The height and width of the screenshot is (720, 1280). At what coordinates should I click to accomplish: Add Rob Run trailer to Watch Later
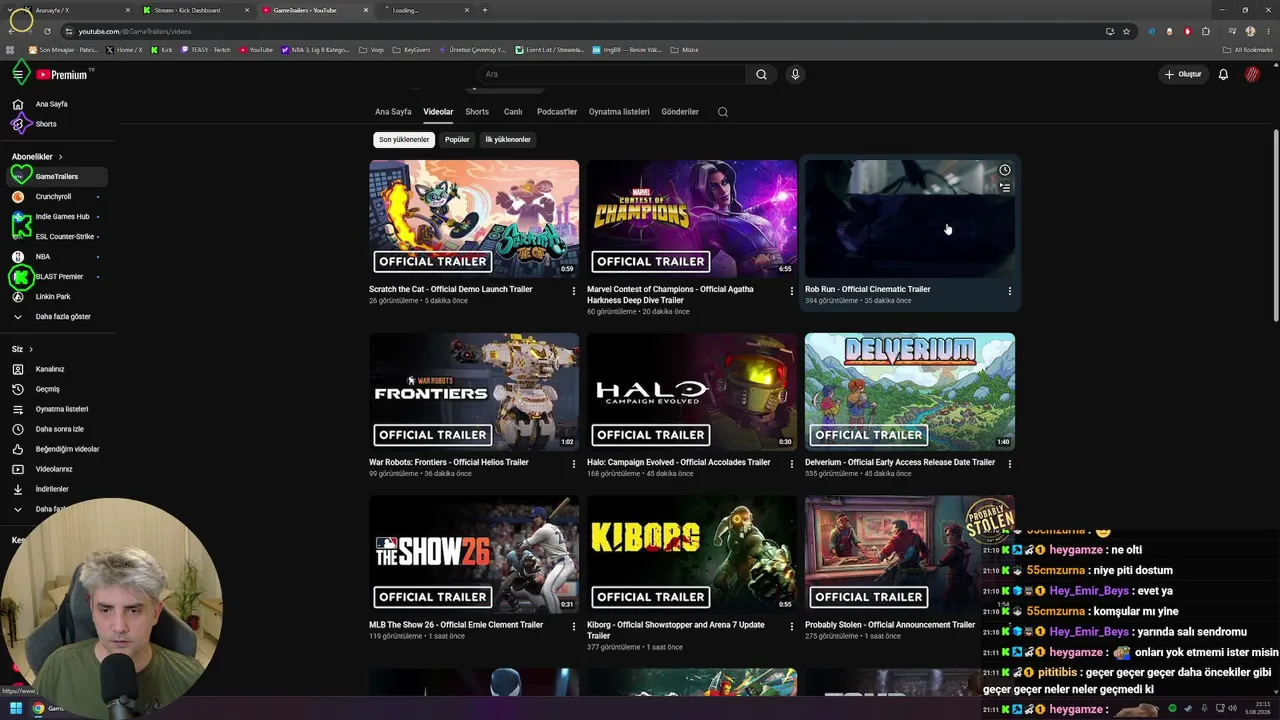tap(1005, 170)
